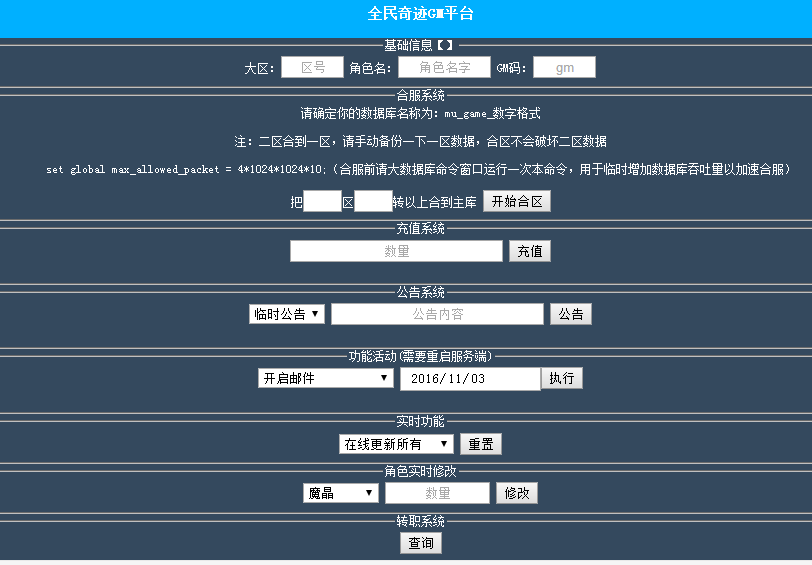The width and height of the screenshot is (812, 565).
Task: Expand the 开启邮件 activity dropdown
Action: (326, 378)
